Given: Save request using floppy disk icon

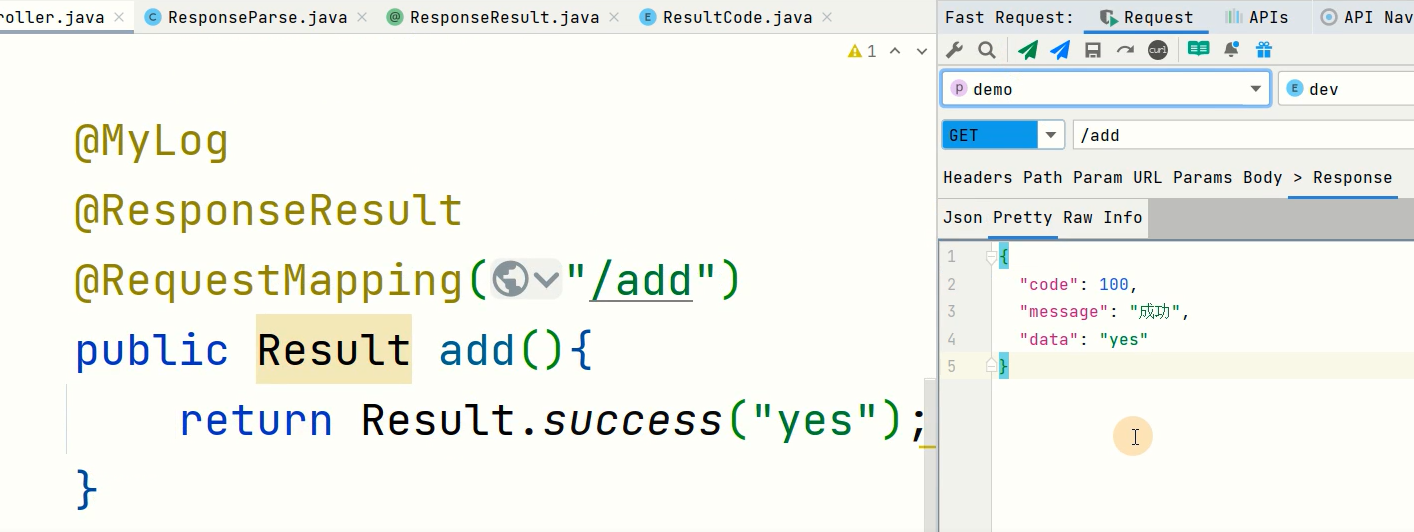Looking at the screenshot, I should [x=1093, y=50].
